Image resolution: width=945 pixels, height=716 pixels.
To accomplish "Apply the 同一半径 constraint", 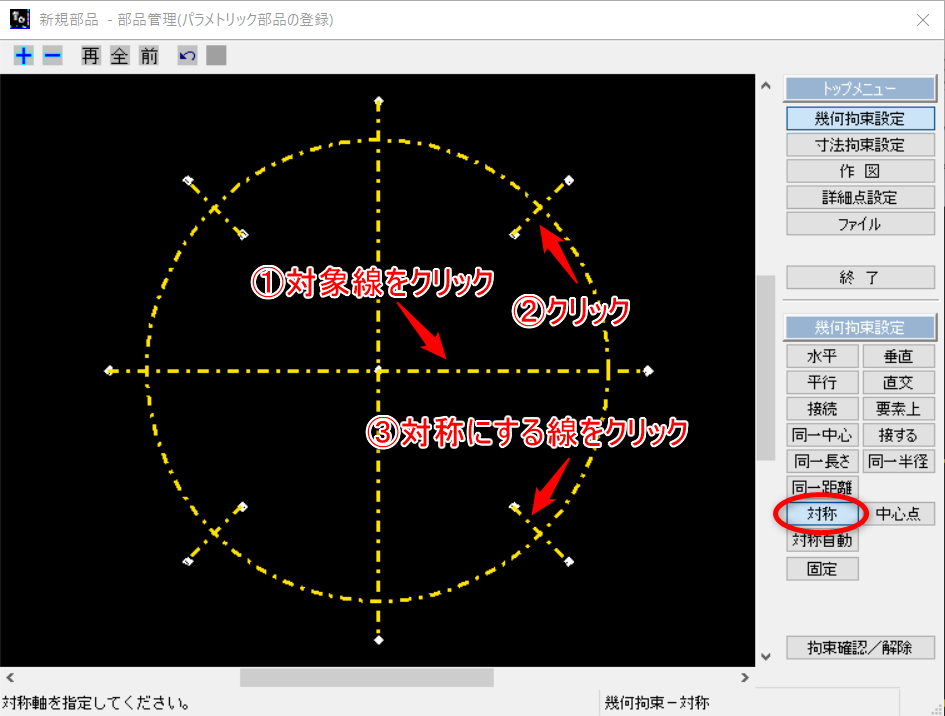I will pyautogui.click(x=899, y=461).
